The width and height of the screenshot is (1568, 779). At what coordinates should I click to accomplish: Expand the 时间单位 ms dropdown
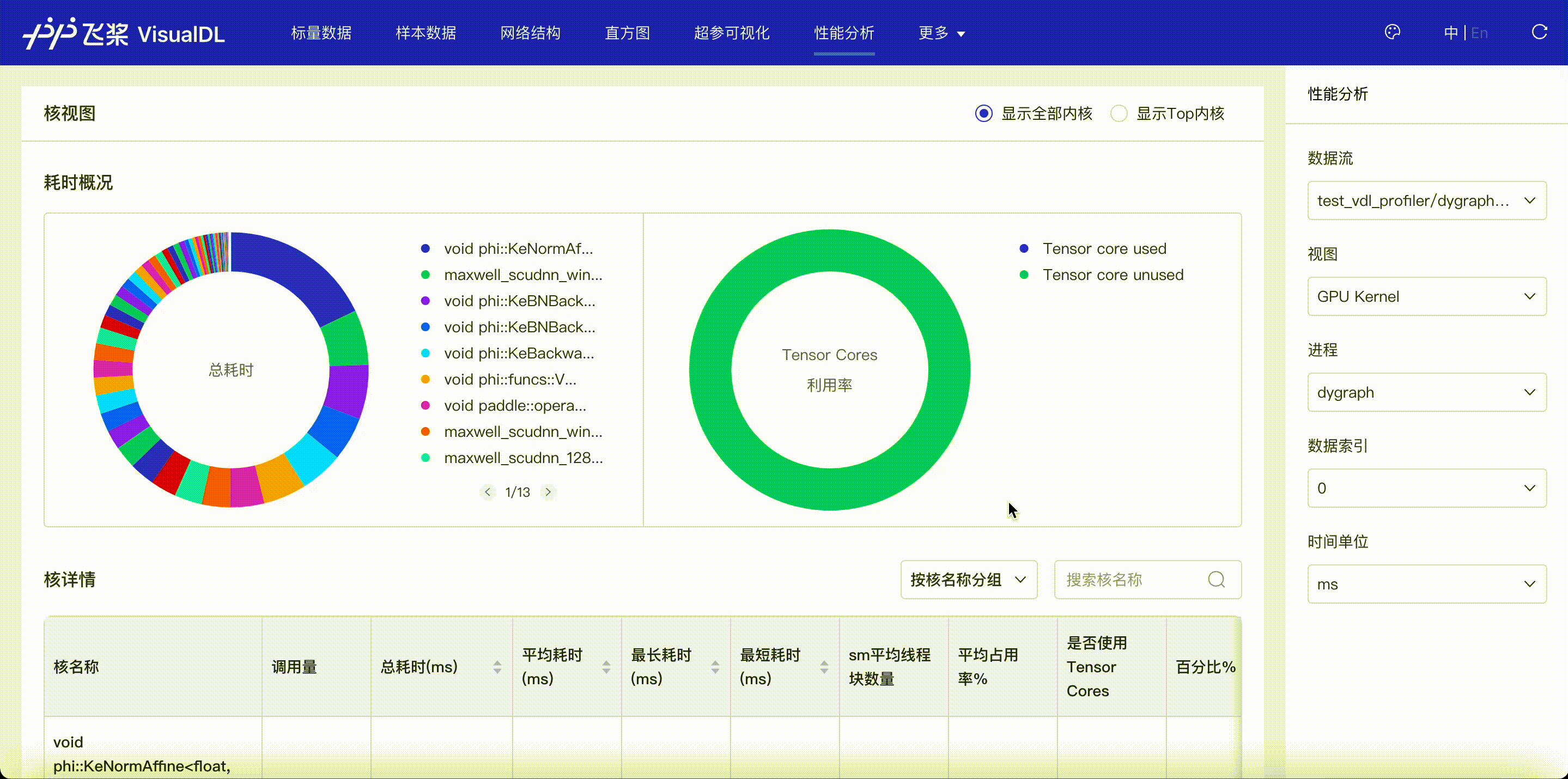tap(1426, 584)
